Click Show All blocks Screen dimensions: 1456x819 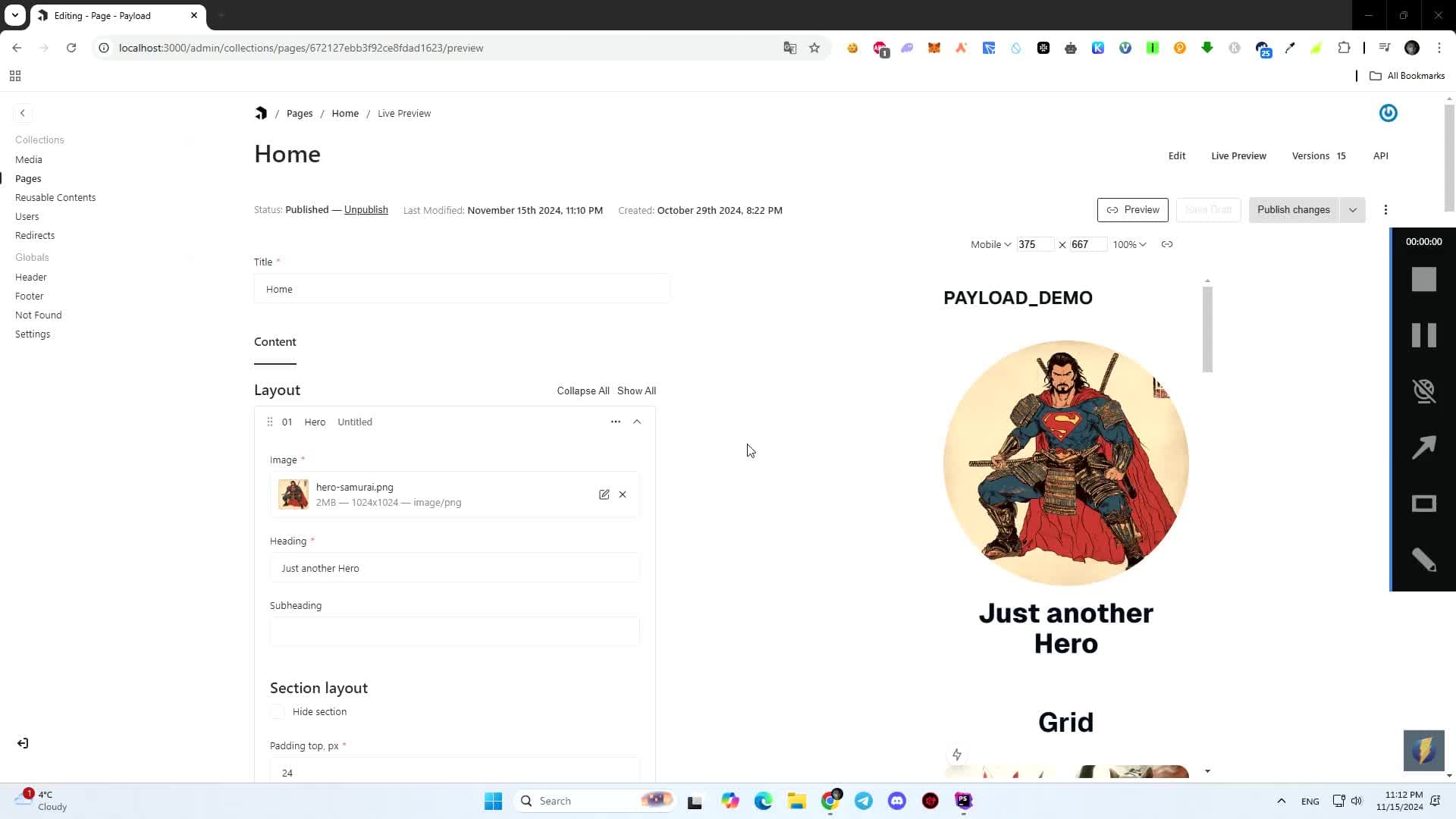pyautogui.click(x=636, y=391)
